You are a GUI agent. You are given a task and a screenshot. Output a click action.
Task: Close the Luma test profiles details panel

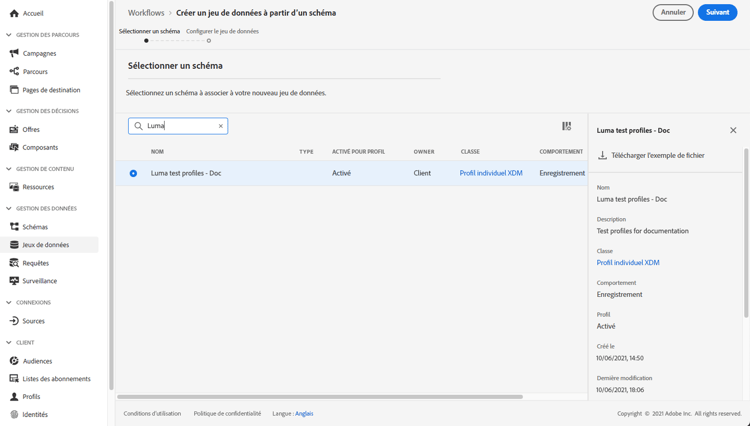[733, 131]
